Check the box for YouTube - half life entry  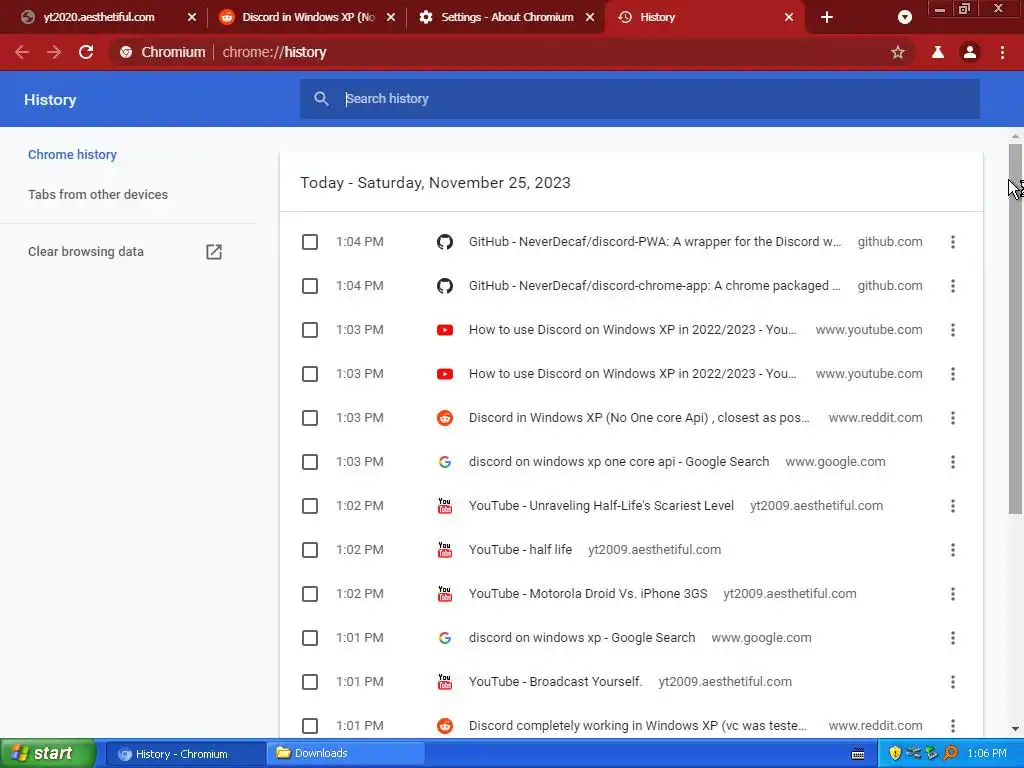pos(310,550)
